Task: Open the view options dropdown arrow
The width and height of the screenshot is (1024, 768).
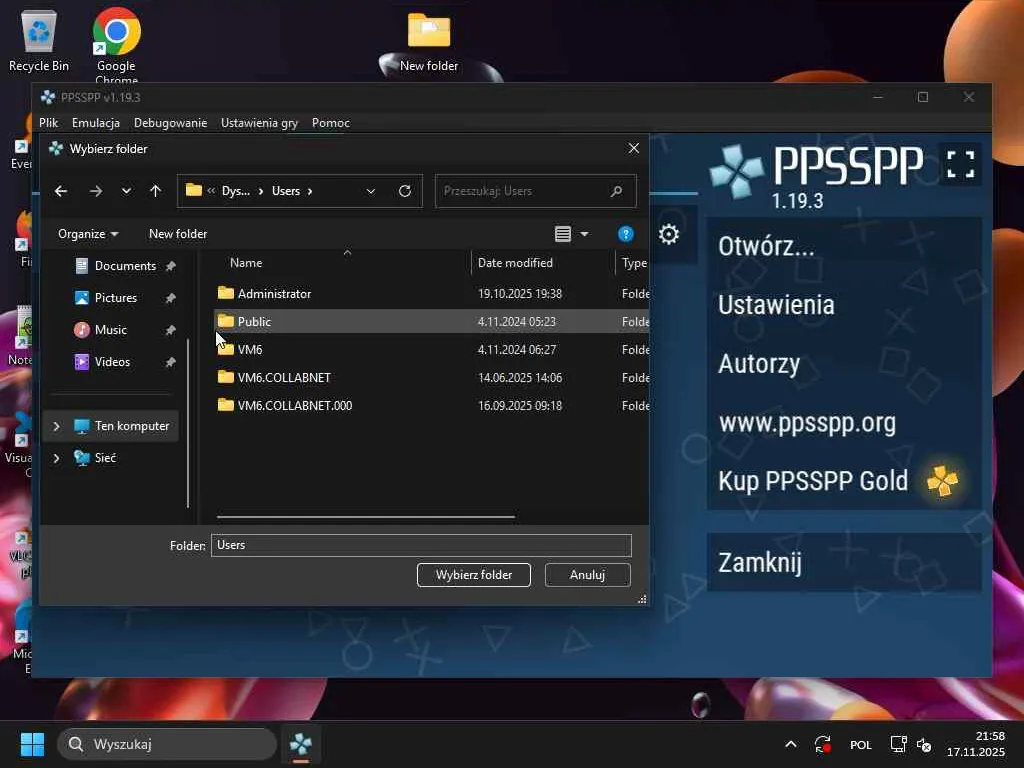Action: (584, 234)
